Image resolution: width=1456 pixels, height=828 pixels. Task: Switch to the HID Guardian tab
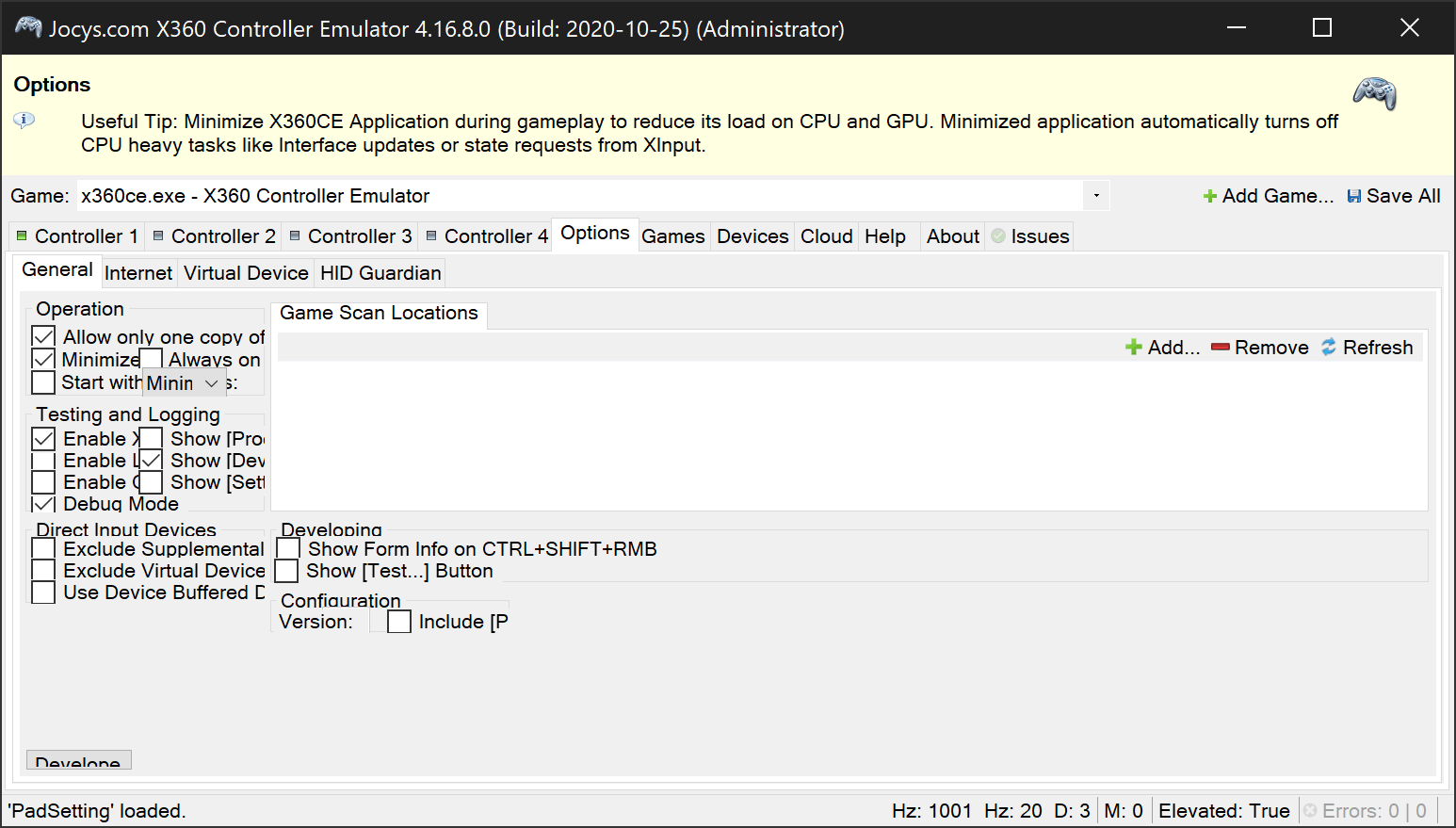pos(380,272)
